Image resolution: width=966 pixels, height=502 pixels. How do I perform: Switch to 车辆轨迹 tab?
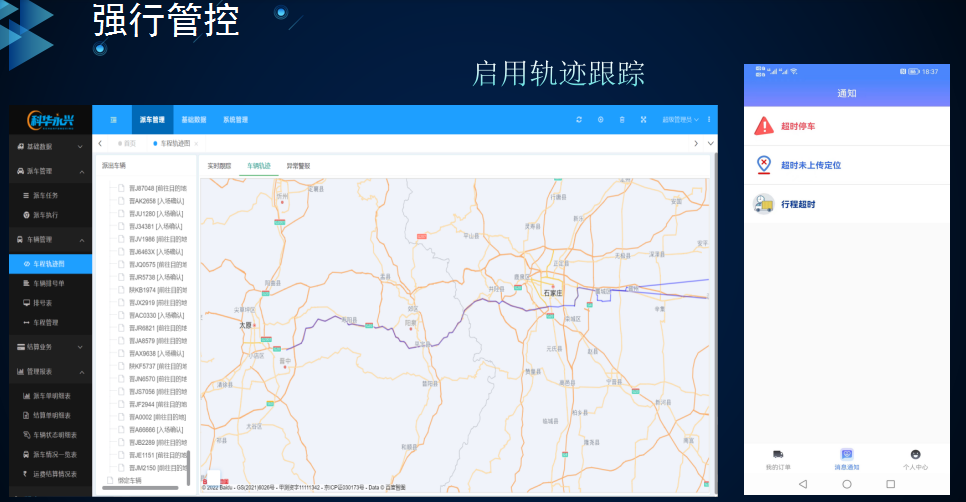(259, 166)
